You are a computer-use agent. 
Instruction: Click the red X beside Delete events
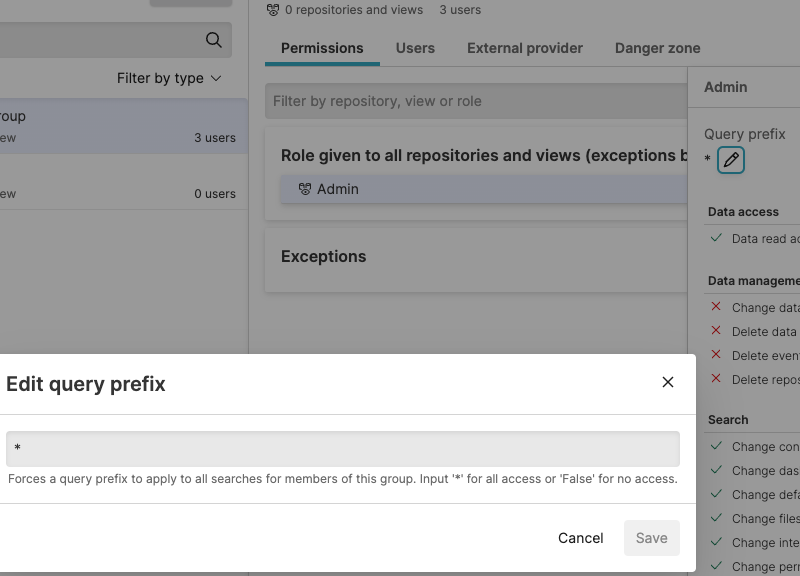click(716, 355)
